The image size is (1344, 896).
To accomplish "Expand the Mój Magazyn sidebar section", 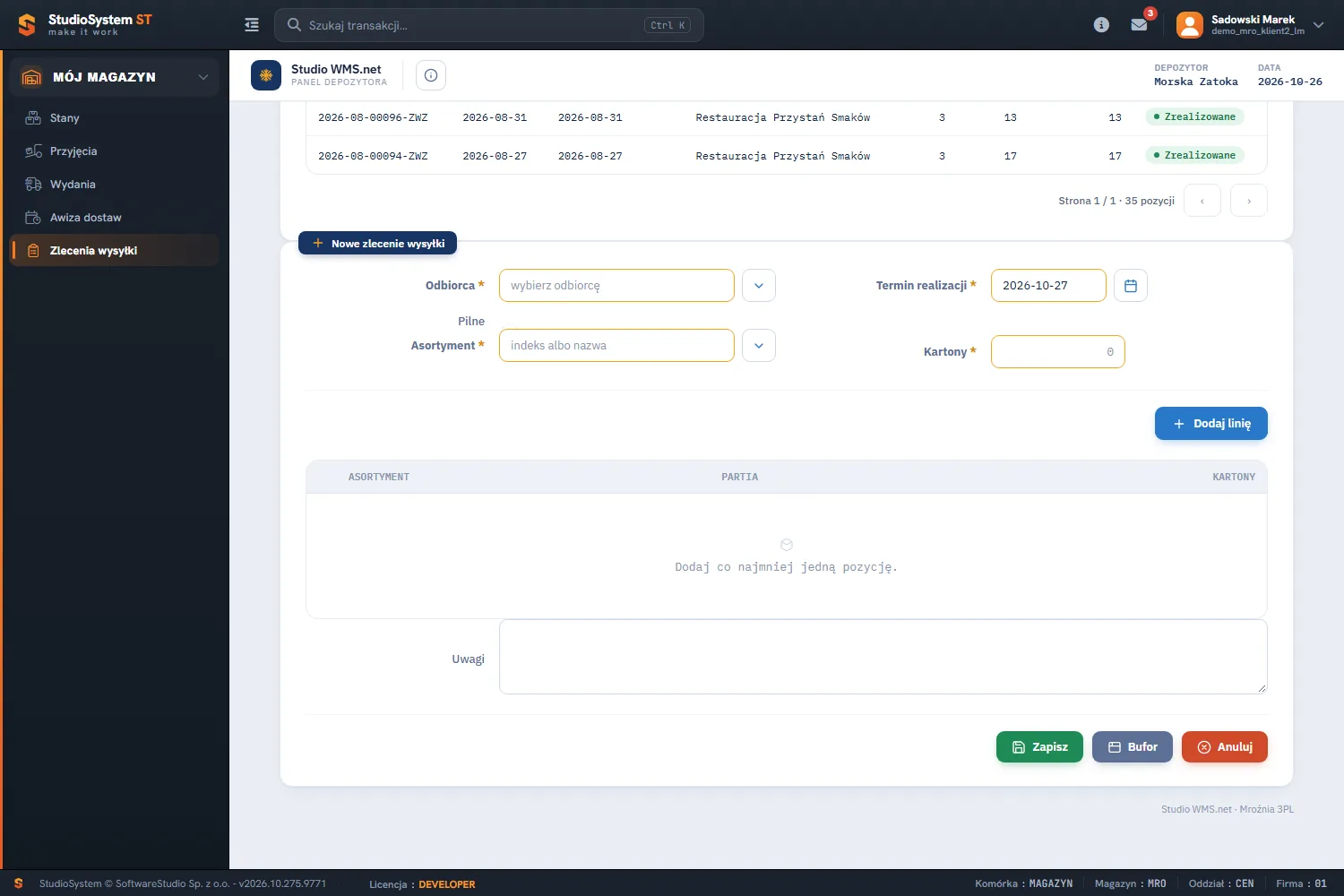I will pyautogui.click(x=115, y=77).
